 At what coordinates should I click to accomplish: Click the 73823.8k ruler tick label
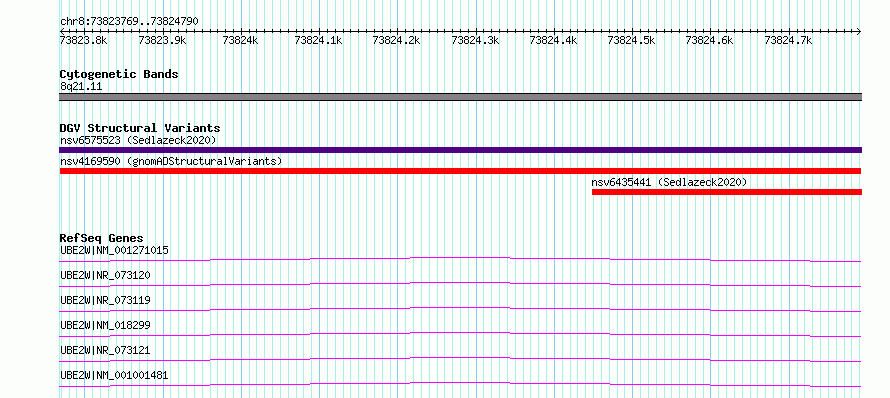pos(83,40)
